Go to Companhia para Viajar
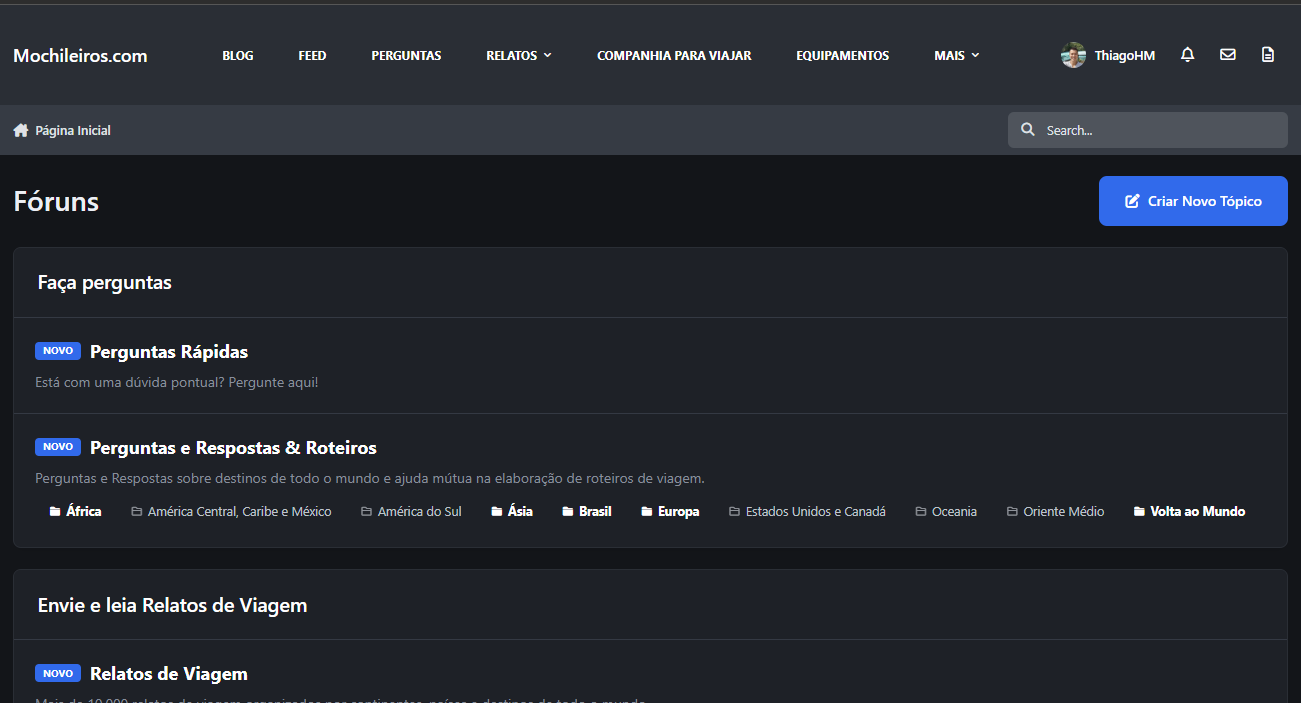Image resolution: width=1301 pixels, height=703 pixels. (673, 56)
